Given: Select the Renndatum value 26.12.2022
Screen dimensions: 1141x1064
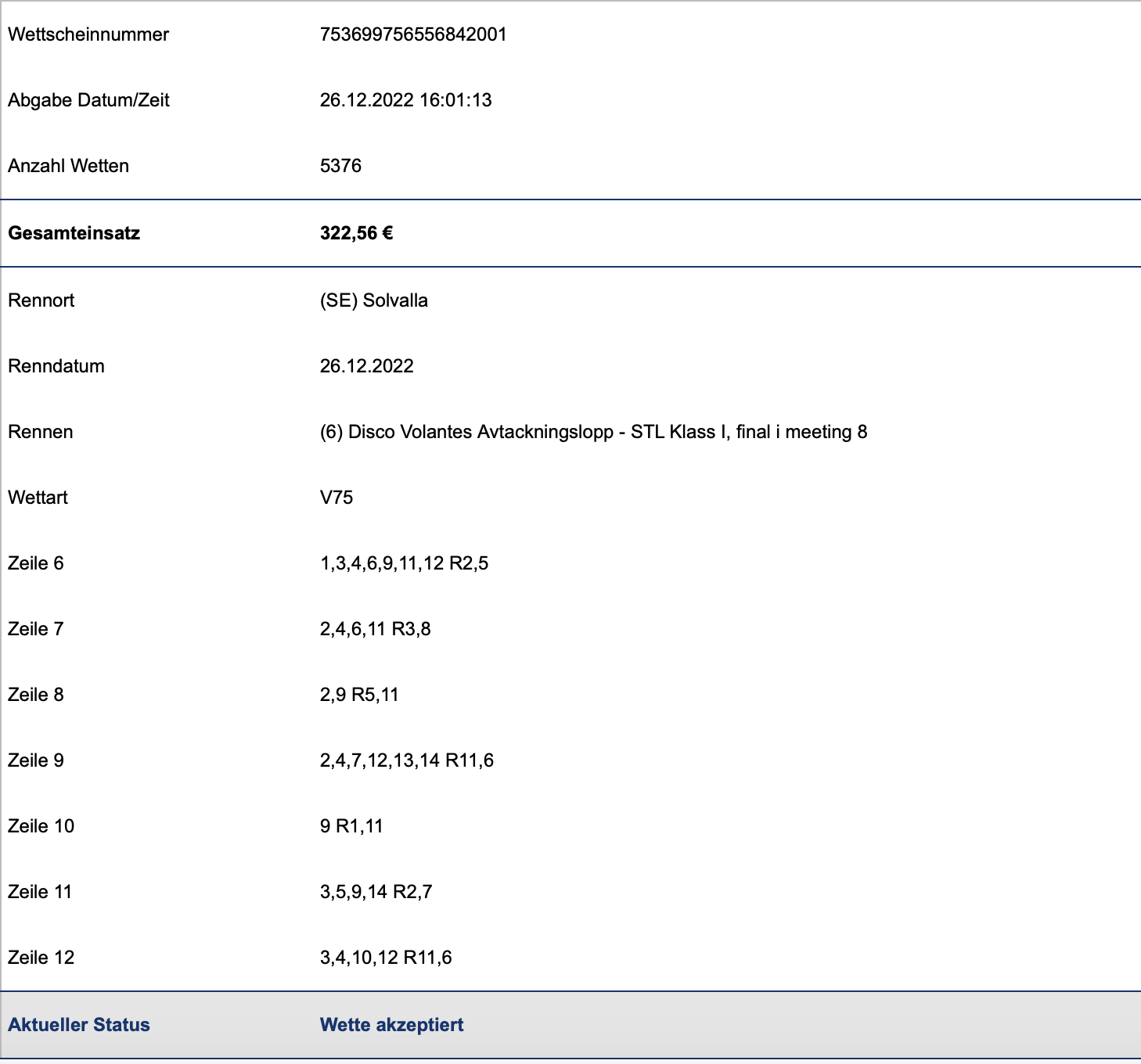Looking at the screenshot, I should click(366, 366).
